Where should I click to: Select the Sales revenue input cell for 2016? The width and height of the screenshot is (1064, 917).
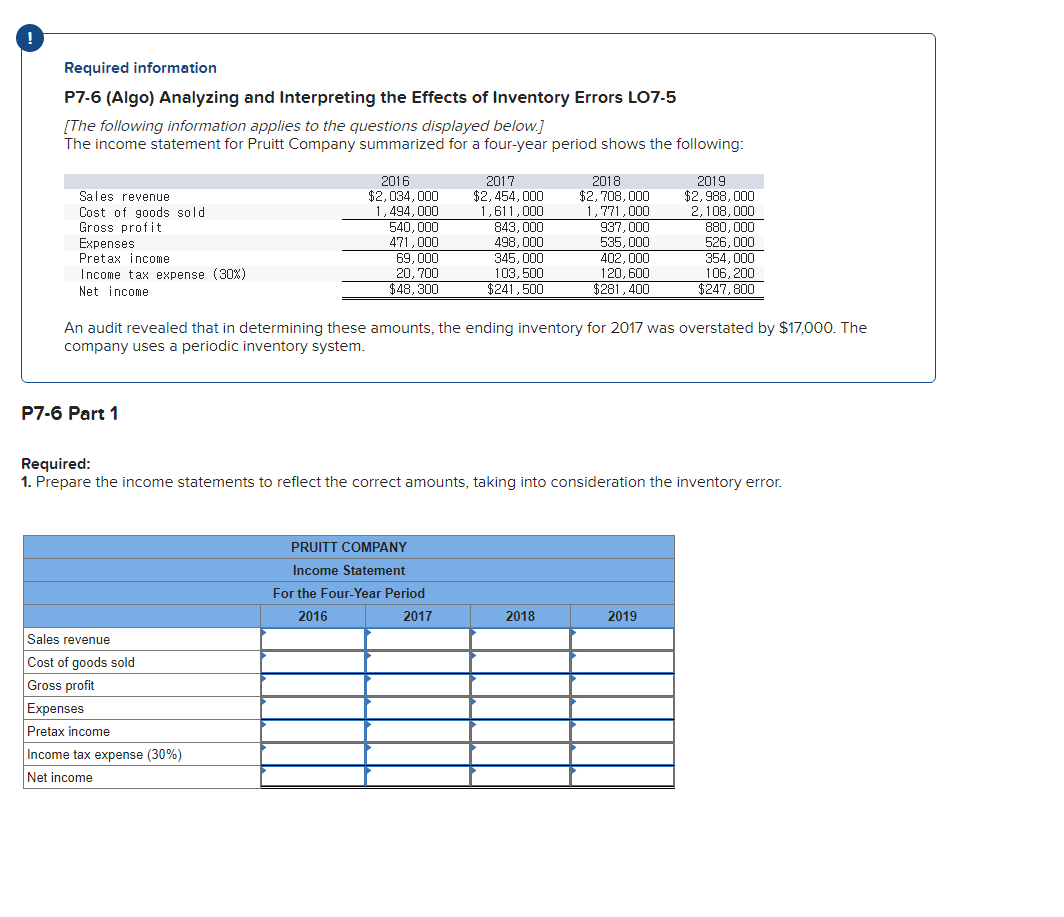(313, 639)
